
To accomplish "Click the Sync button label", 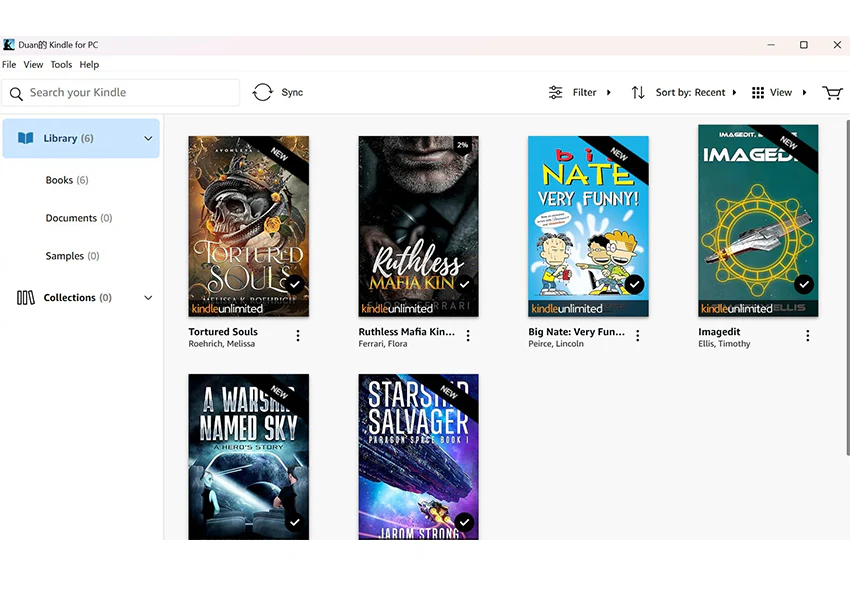I will click(x=292, y=93).
